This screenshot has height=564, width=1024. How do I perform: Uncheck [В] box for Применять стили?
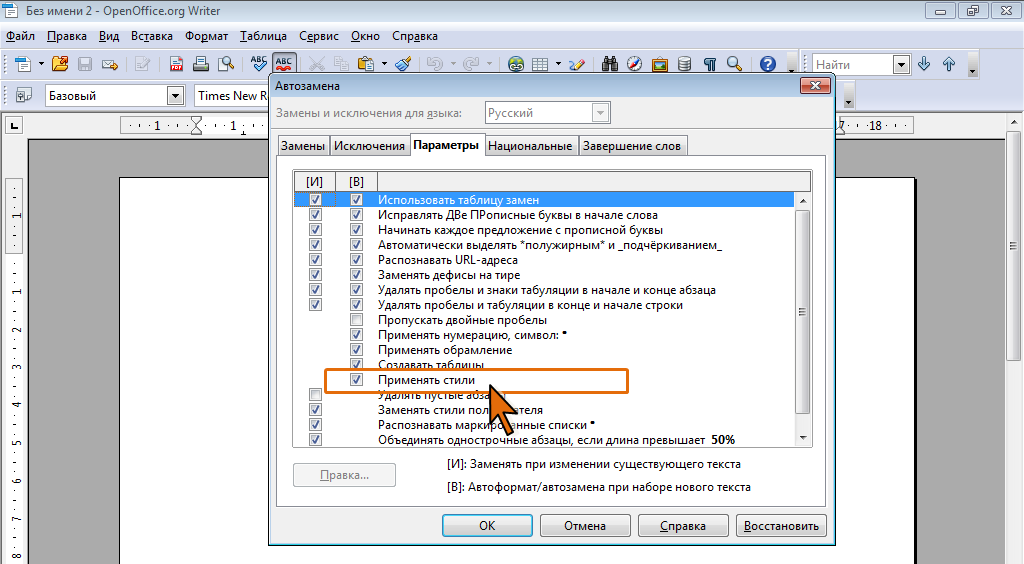coord(356,380)
